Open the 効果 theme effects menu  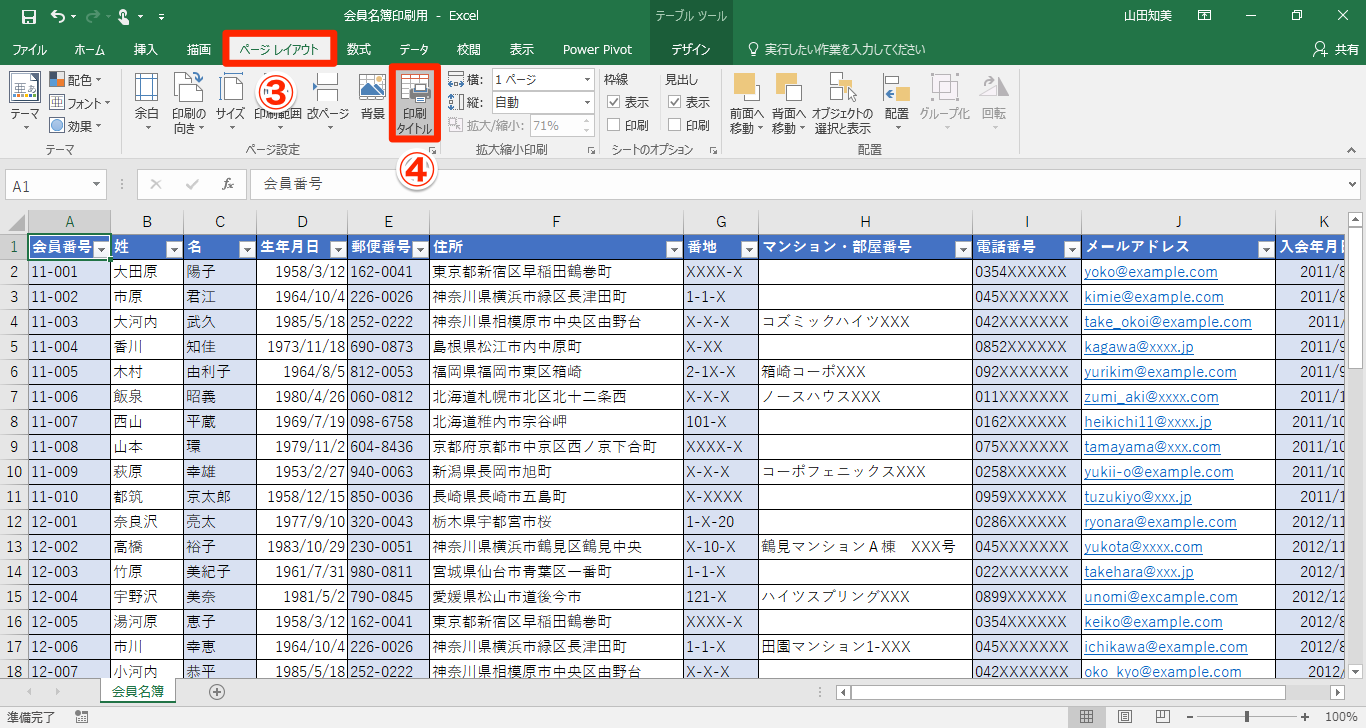coord(75,126)
